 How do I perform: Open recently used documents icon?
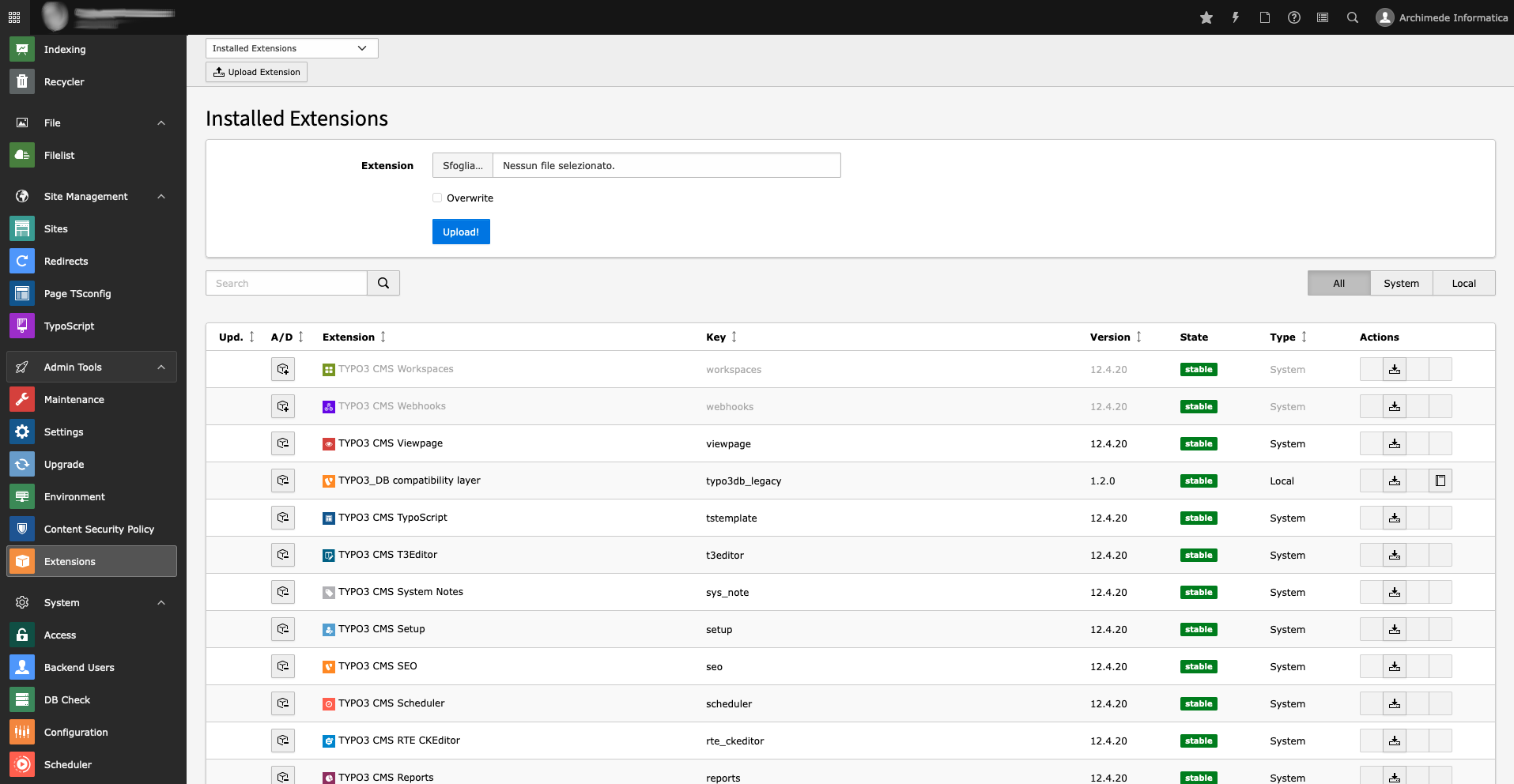coord(1265,17)
